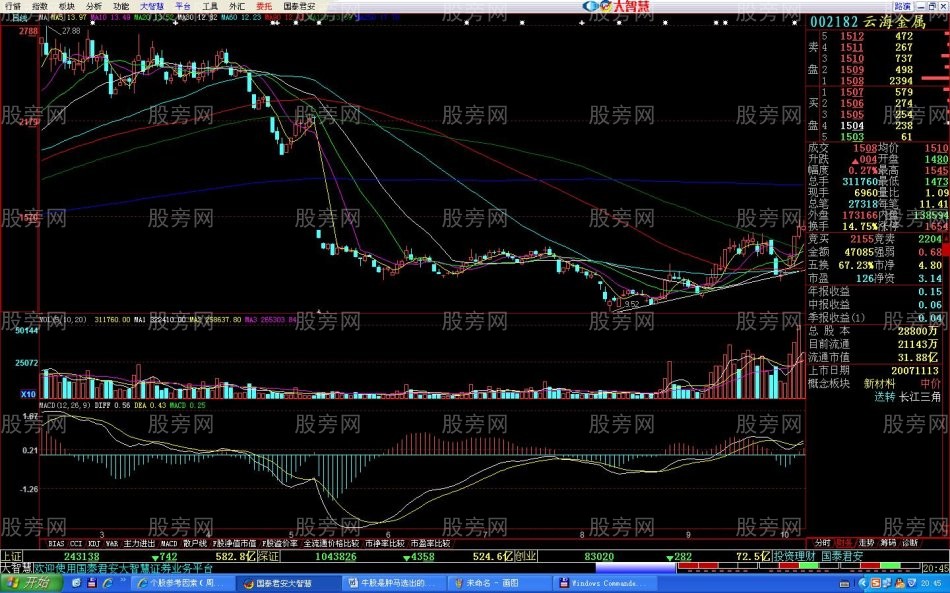Open the 外汇 menu
The width and height of the screenshot is (950, 593).
pos(237,6)
